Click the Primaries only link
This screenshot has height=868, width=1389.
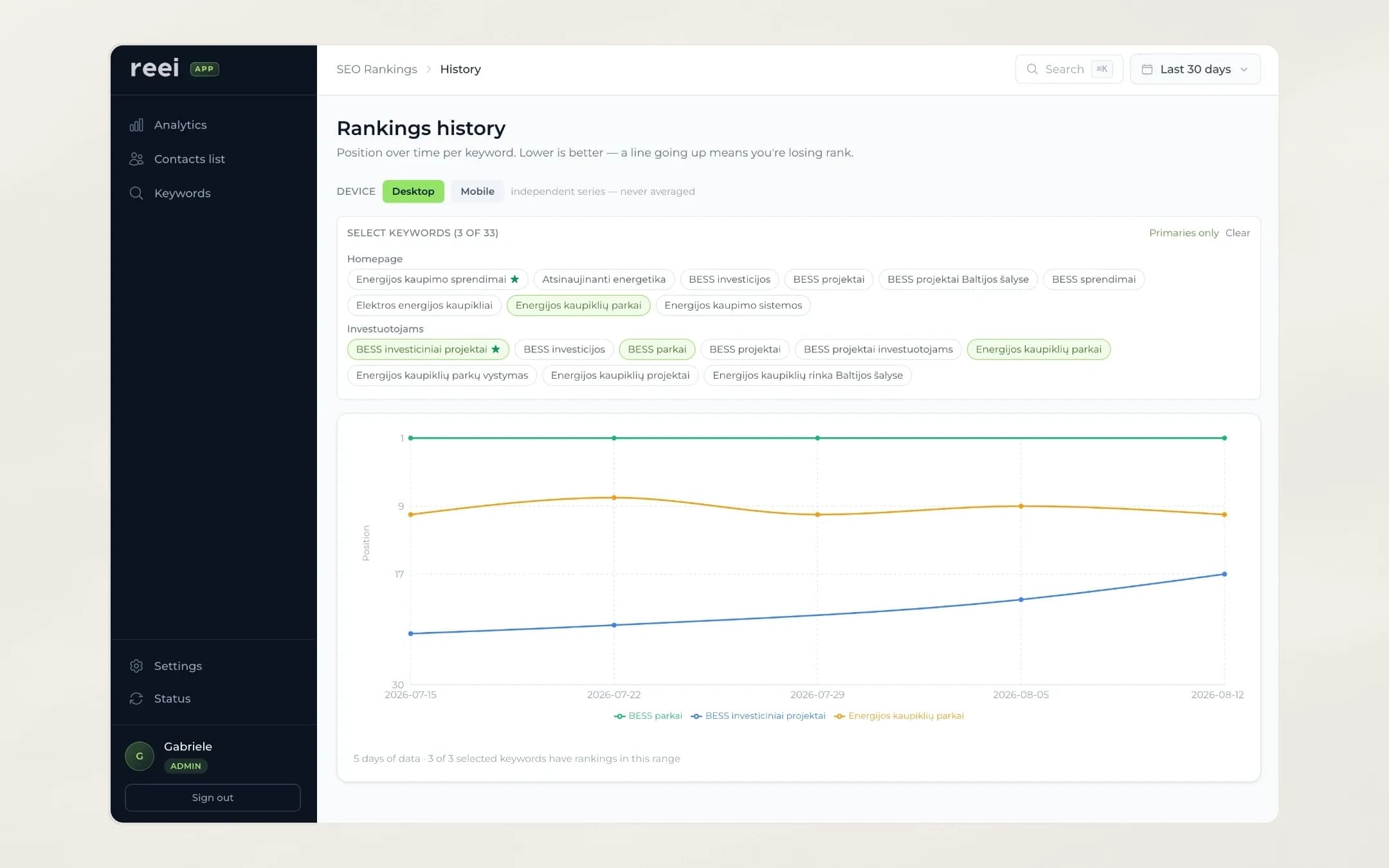pyautogui.click(x=1184, y=233)
